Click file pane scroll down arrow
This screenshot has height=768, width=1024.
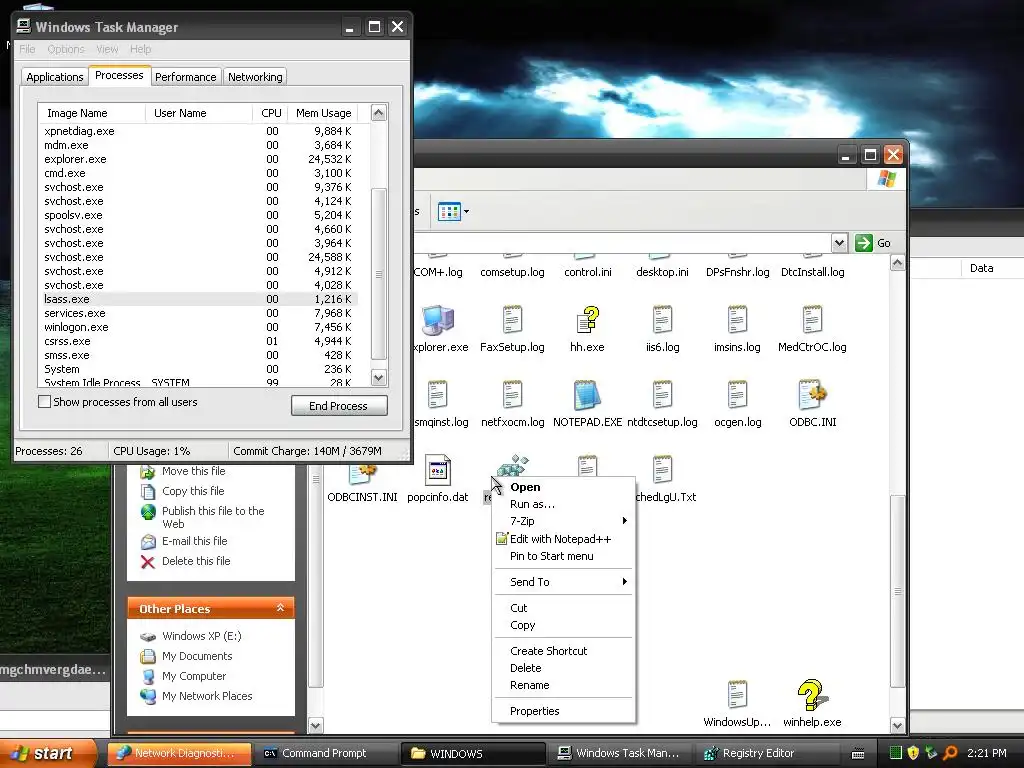(x=897, y=725)
